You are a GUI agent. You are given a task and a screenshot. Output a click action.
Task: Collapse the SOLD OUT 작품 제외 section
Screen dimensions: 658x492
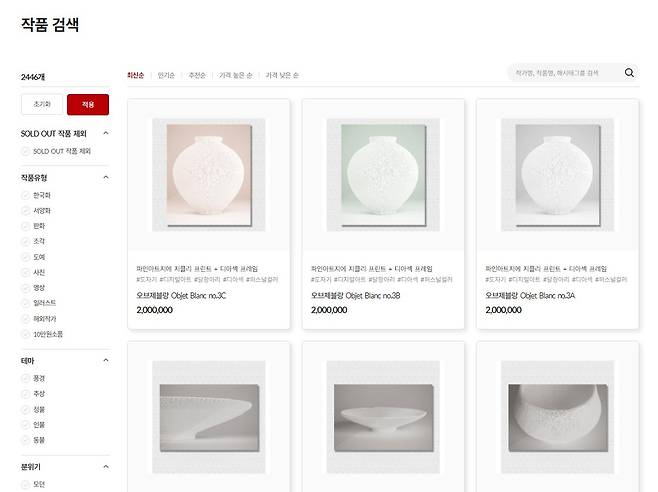pyautogui.click(x=106, y=133)
